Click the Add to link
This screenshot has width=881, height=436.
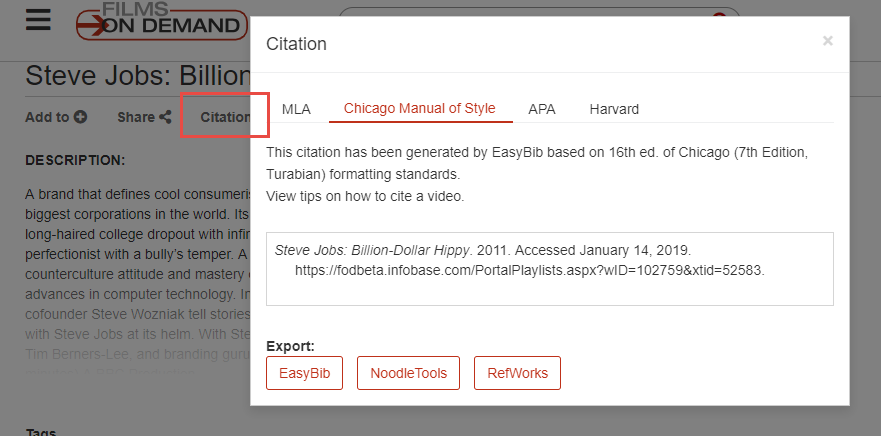(56, 117)
